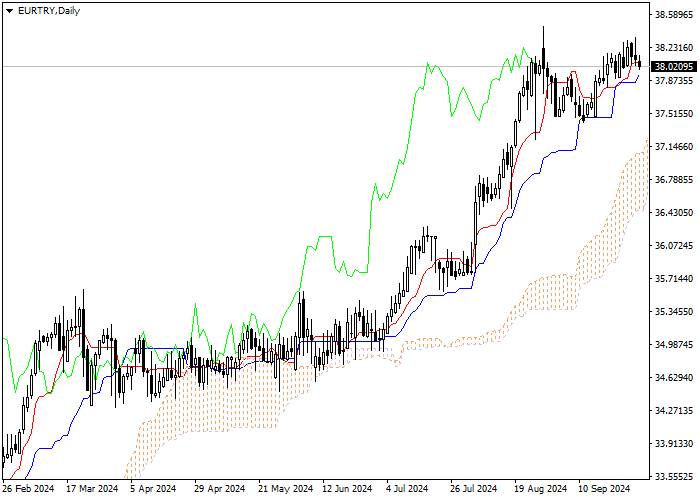Click the 37.51550 price axis label
The width and height of the screenshot is (700, 500).
click(674, 114)
